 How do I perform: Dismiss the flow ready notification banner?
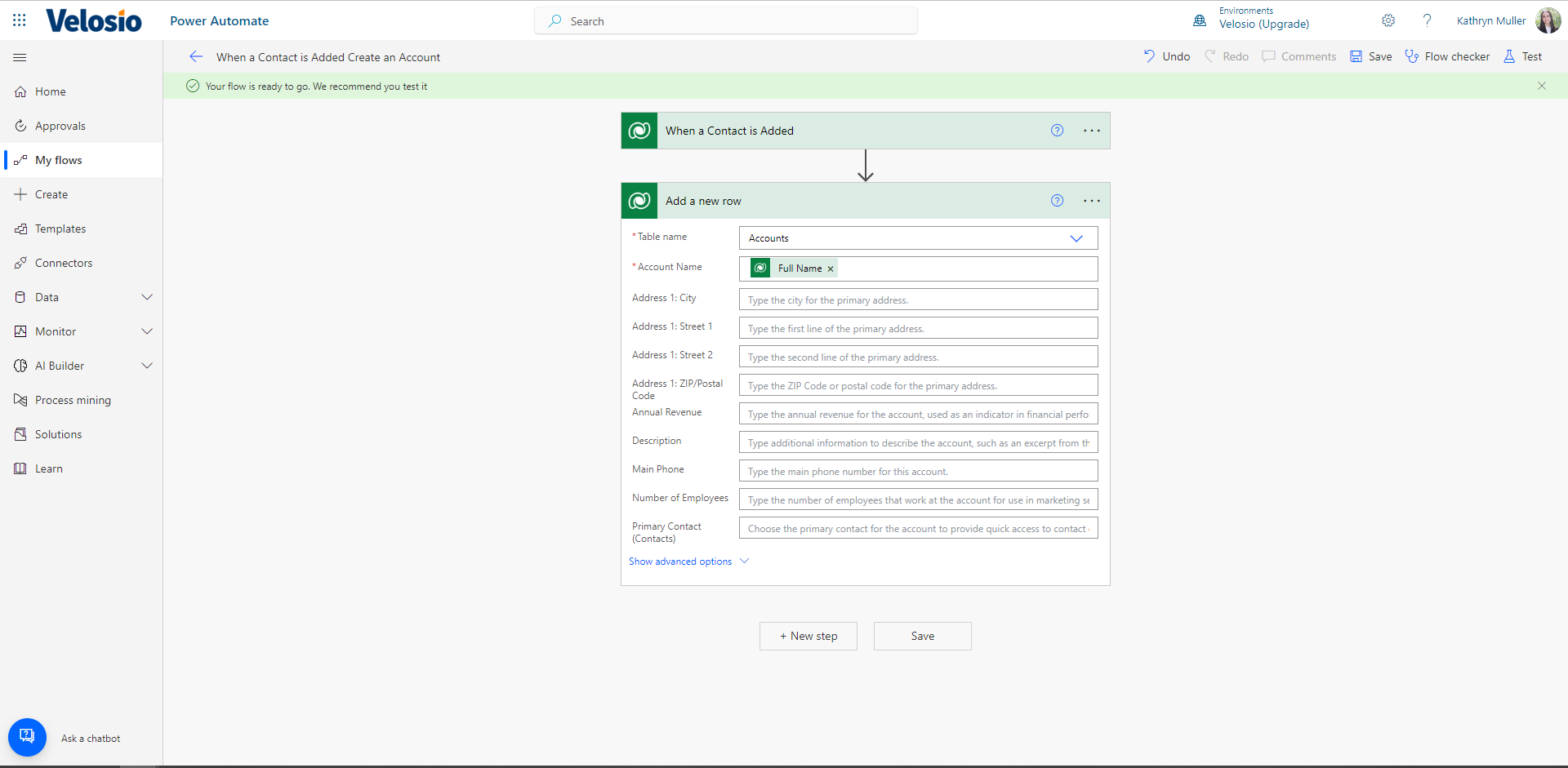(x=1541, y=86)
